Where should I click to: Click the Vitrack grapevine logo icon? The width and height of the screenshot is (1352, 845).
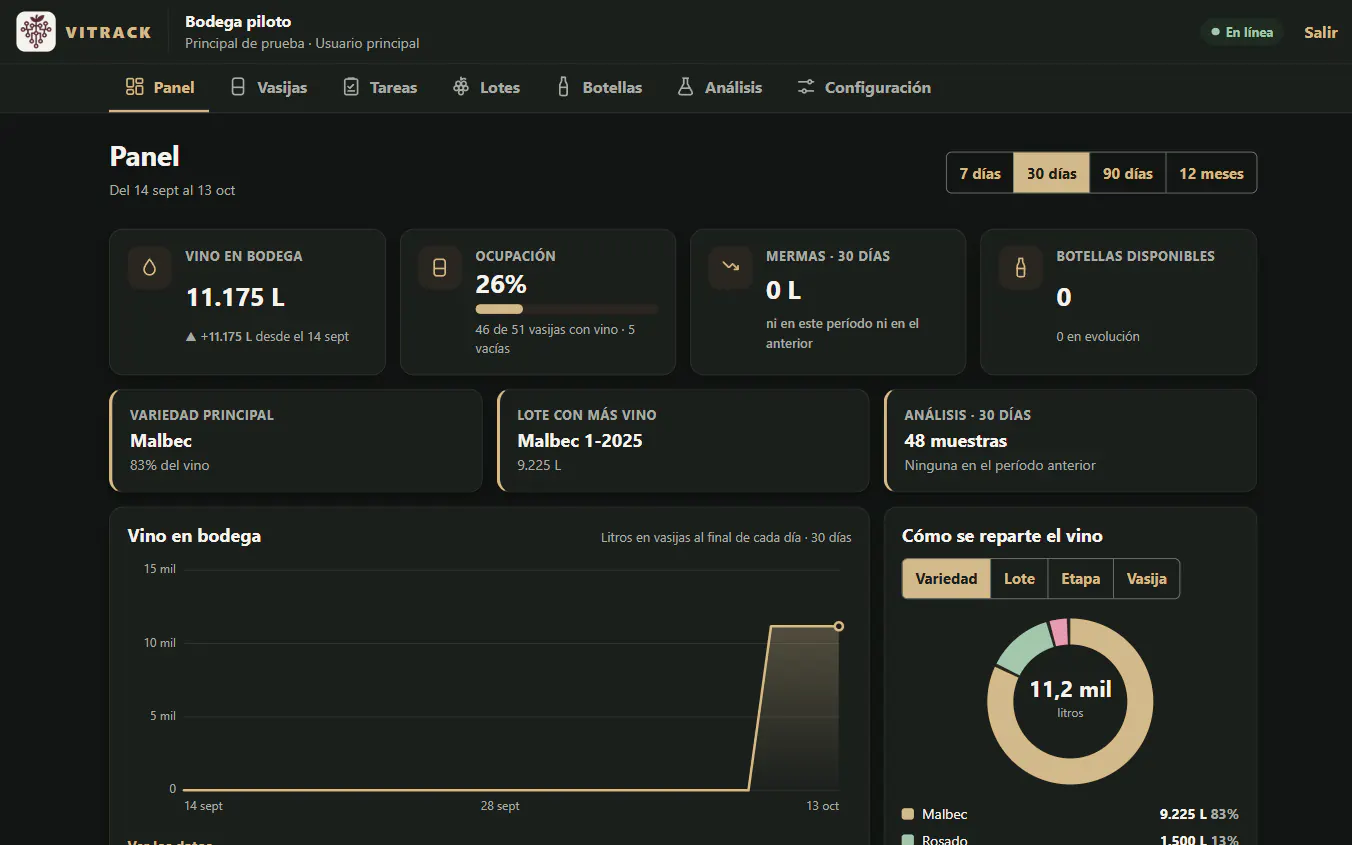36,32
